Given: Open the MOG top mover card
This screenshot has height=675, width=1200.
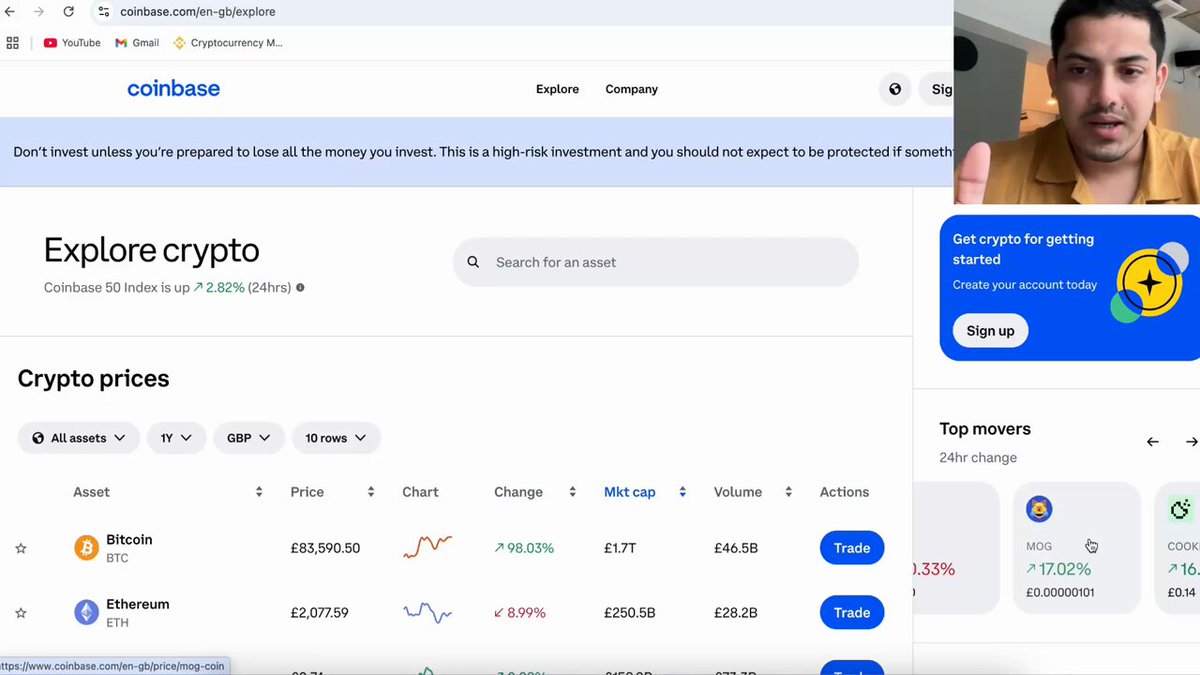Looking at the screenshot, I should coord(1077,548).
